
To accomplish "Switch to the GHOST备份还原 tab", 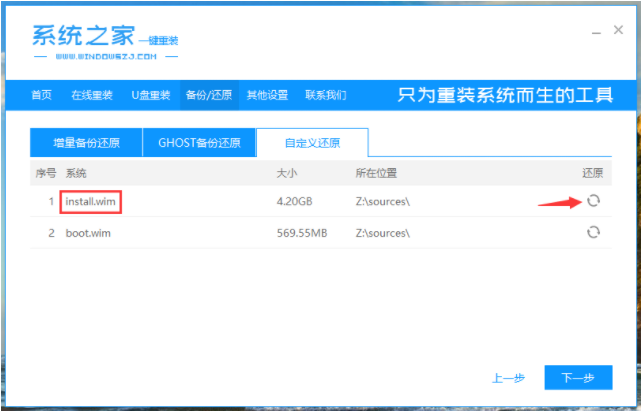I will pyautogui.click(x=198, y=142).
